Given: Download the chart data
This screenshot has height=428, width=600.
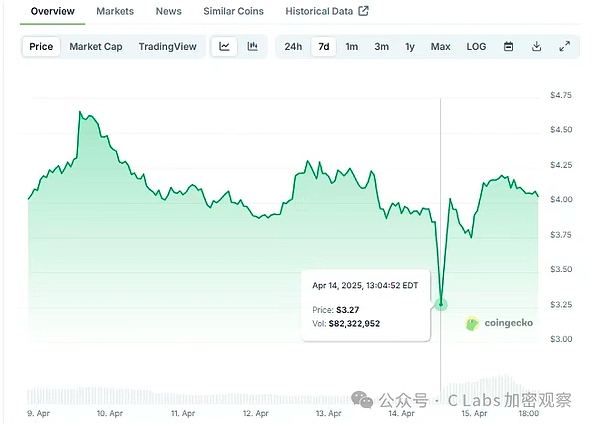Looking at the screenshot, I should click(536, 46).
